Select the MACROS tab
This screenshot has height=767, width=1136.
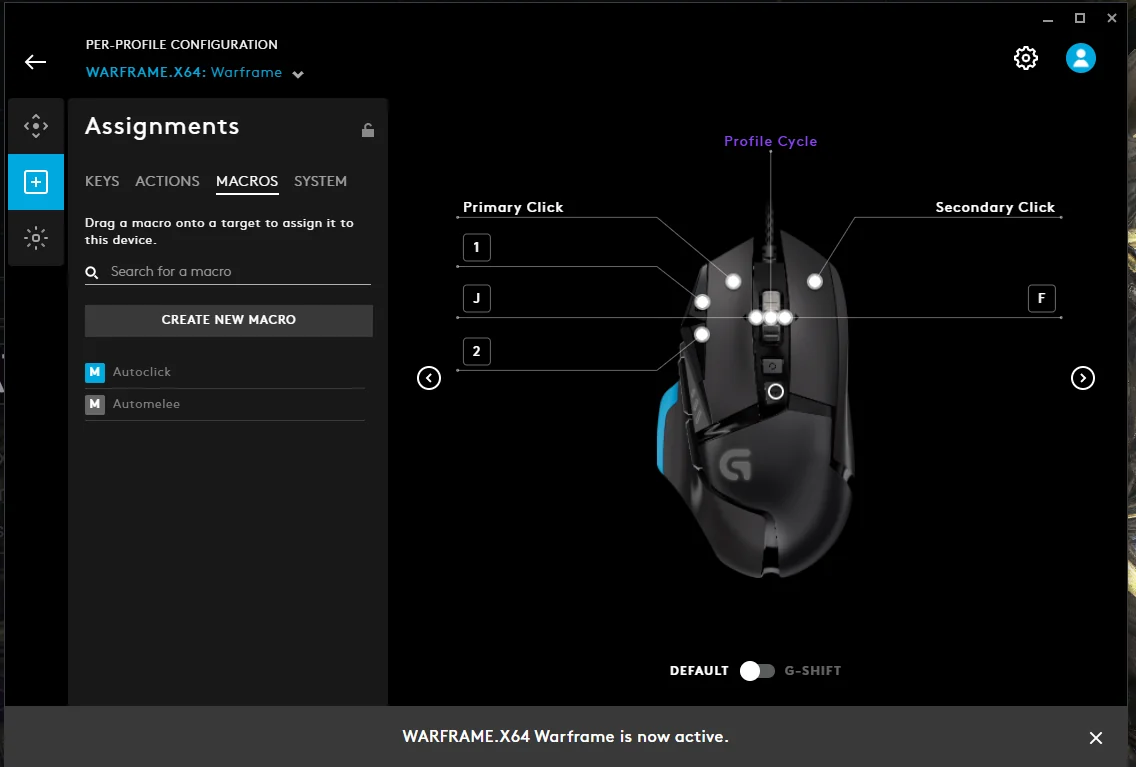pyautogui.click(x=247, y=181)
